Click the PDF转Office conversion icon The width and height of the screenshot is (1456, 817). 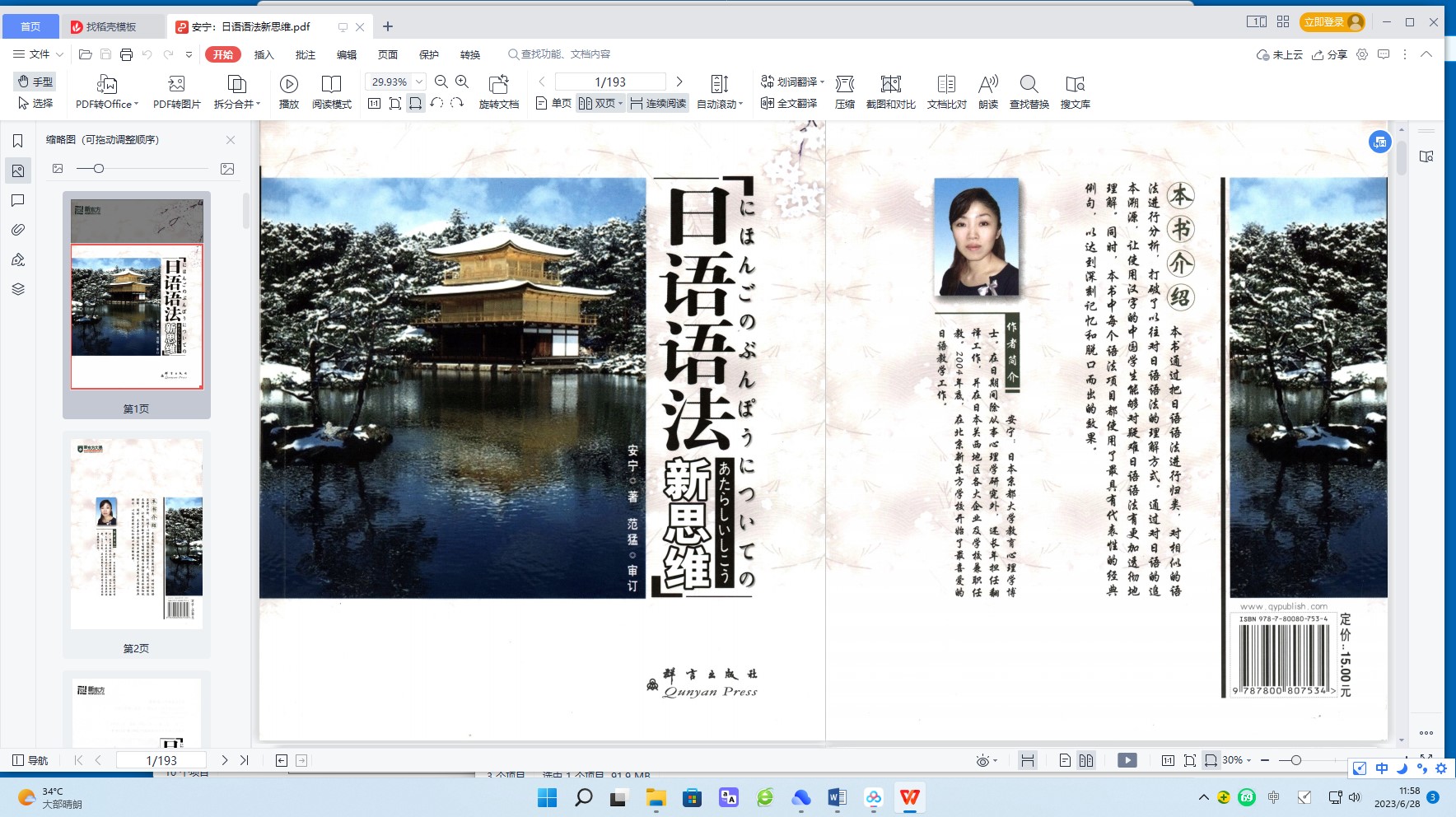click(107, 84)
